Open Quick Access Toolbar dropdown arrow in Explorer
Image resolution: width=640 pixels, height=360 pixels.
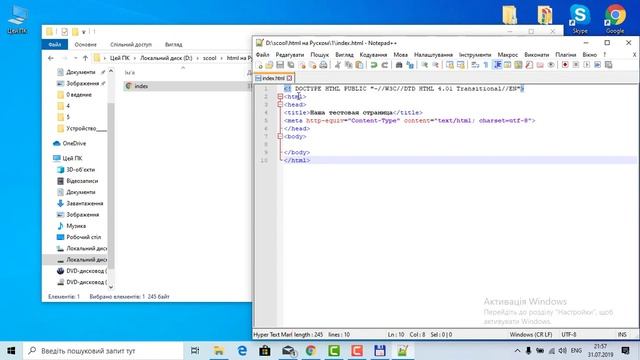point(84,32)
